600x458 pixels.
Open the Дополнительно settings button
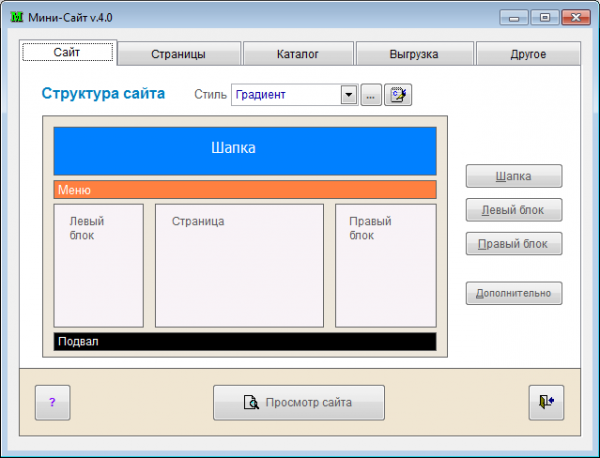(514, 293)
